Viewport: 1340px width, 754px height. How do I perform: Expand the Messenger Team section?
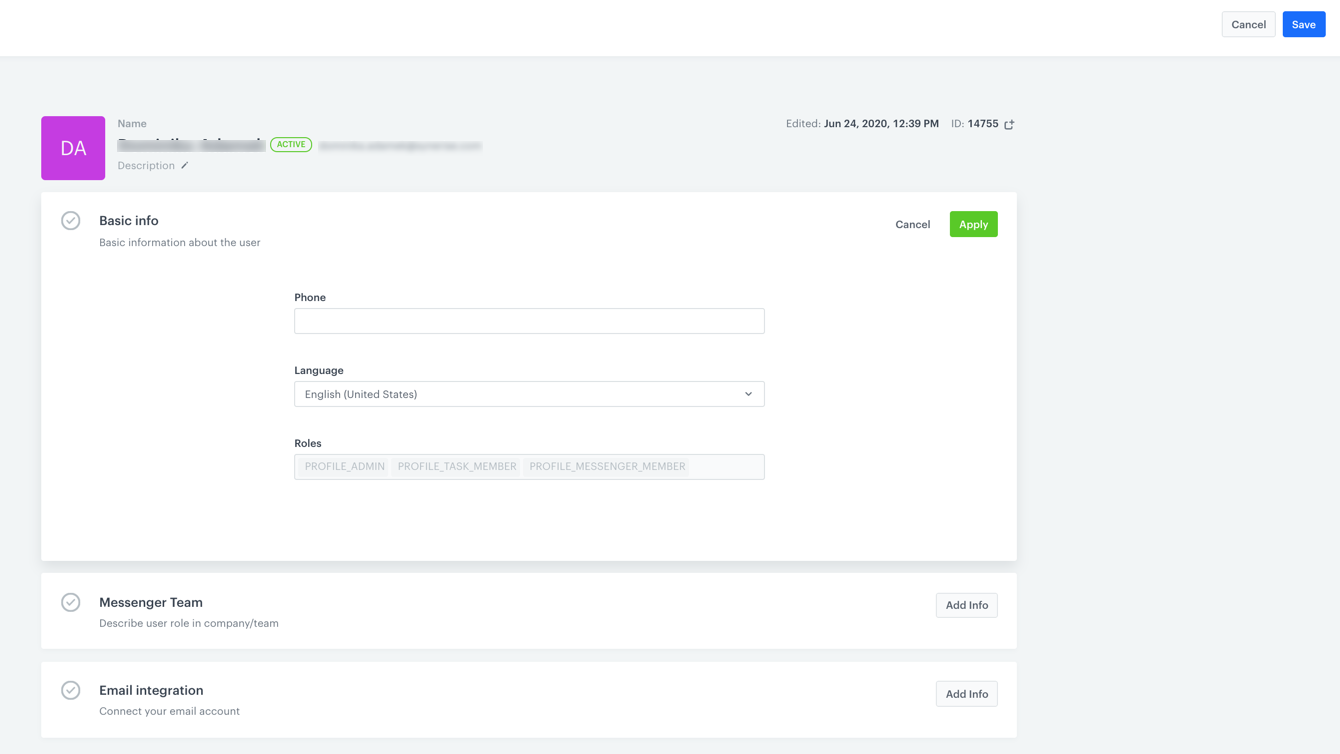coord(150,602)
